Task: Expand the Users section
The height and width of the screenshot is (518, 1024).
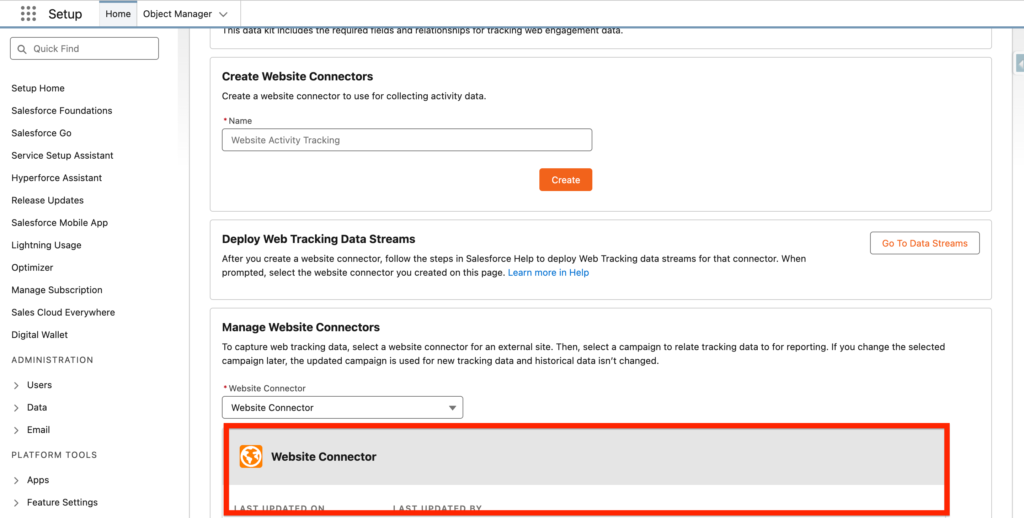Action: click(17, 385)
